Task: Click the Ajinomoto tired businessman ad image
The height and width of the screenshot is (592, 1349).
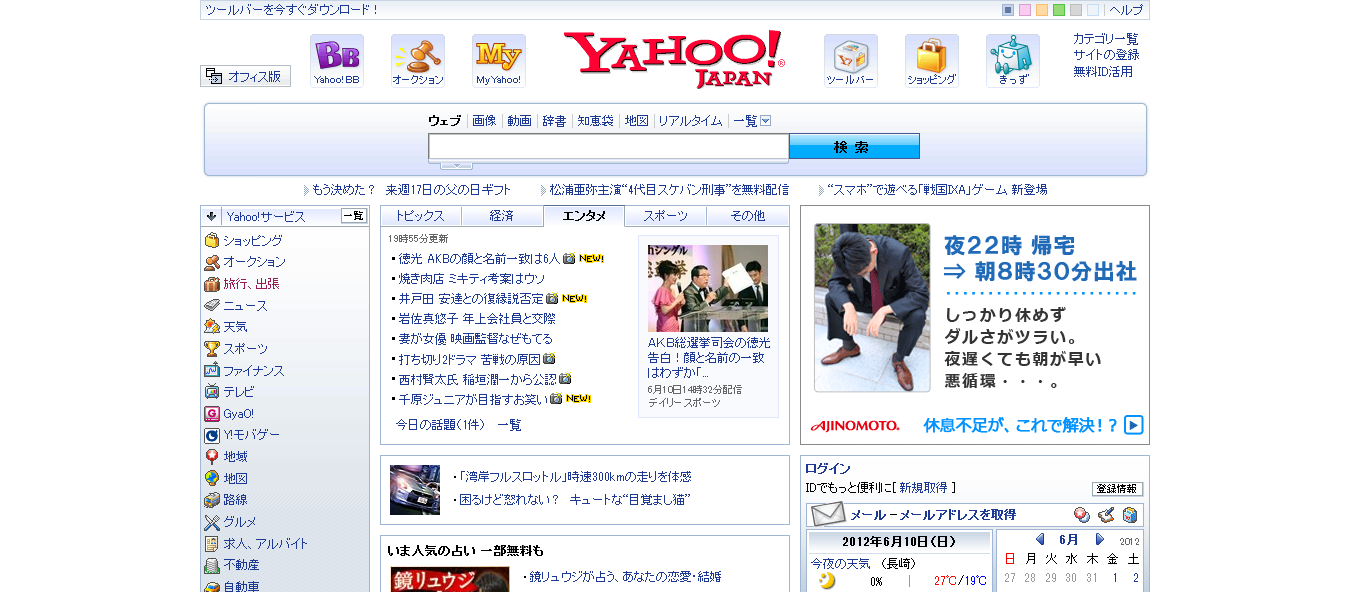Action: (872, 308)
